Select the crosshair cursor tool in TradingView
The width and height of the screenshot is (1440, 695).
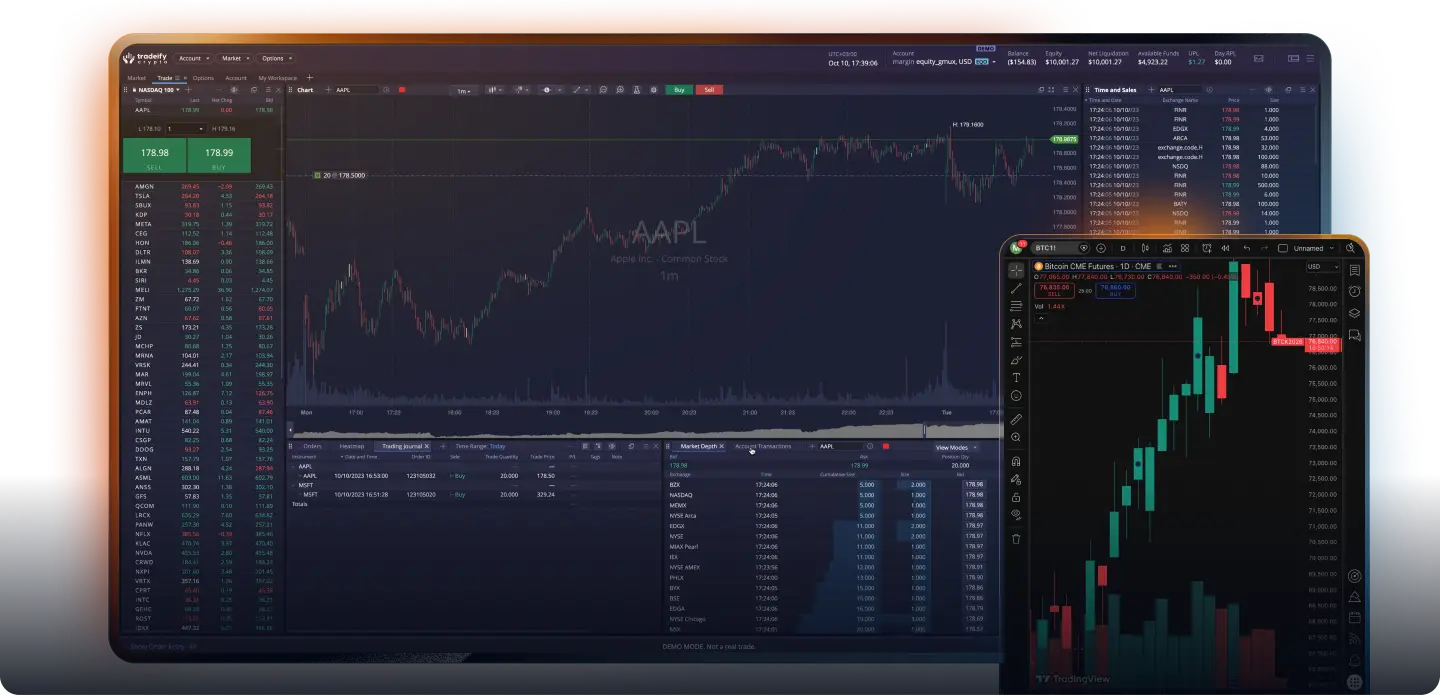coord(1016,270)
